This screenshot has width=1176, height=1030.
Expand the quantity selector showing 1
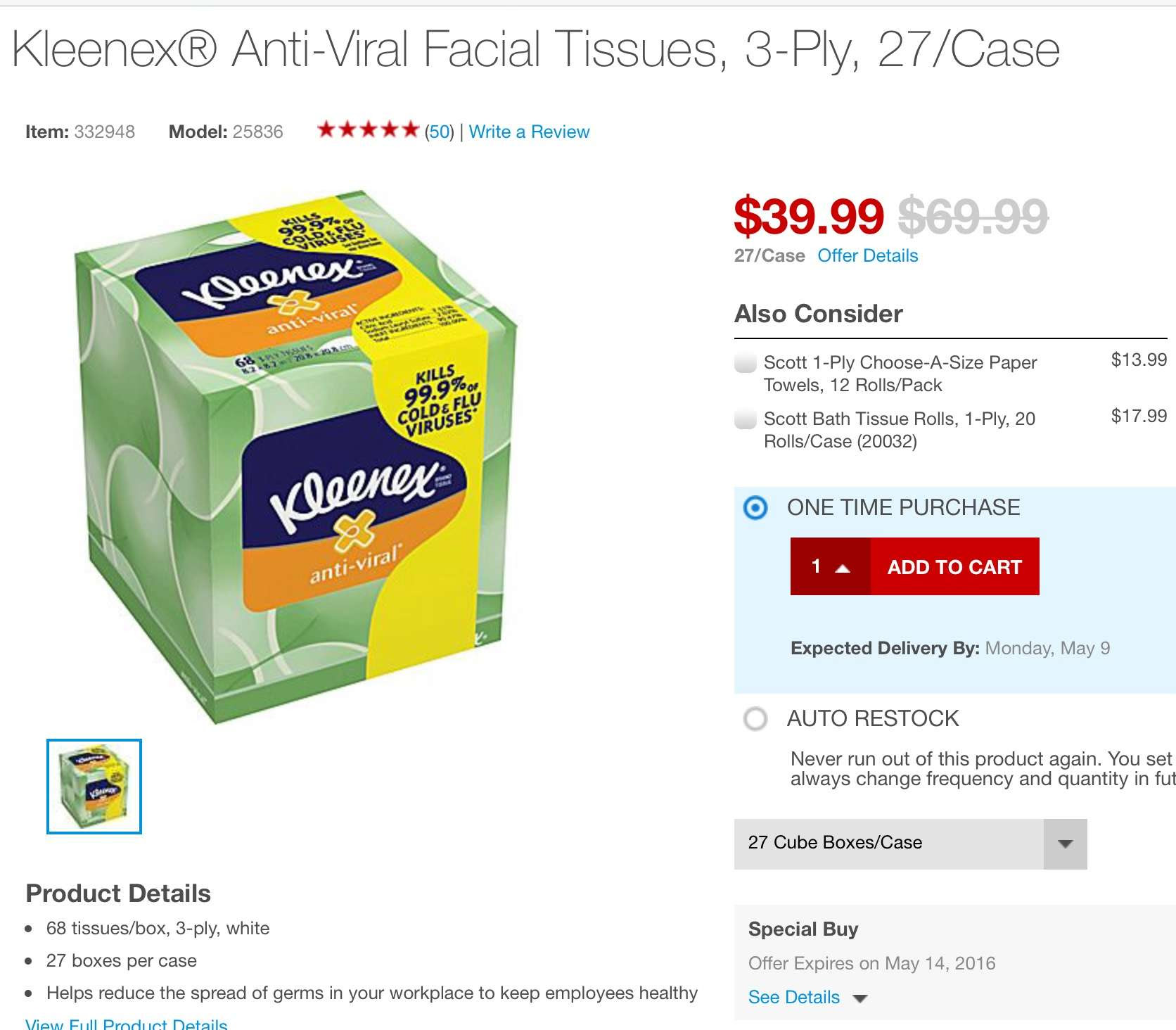pyautogui.click(x=831, y=566)
